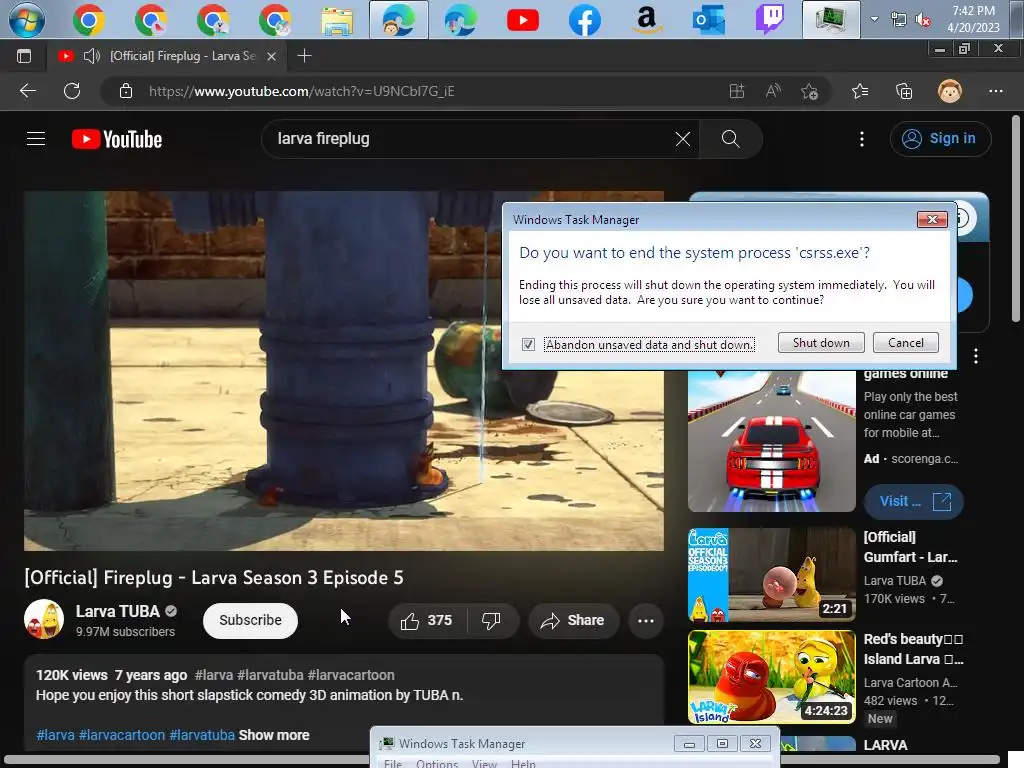Open ad options three-dot menu

click(x=976, y=356)
